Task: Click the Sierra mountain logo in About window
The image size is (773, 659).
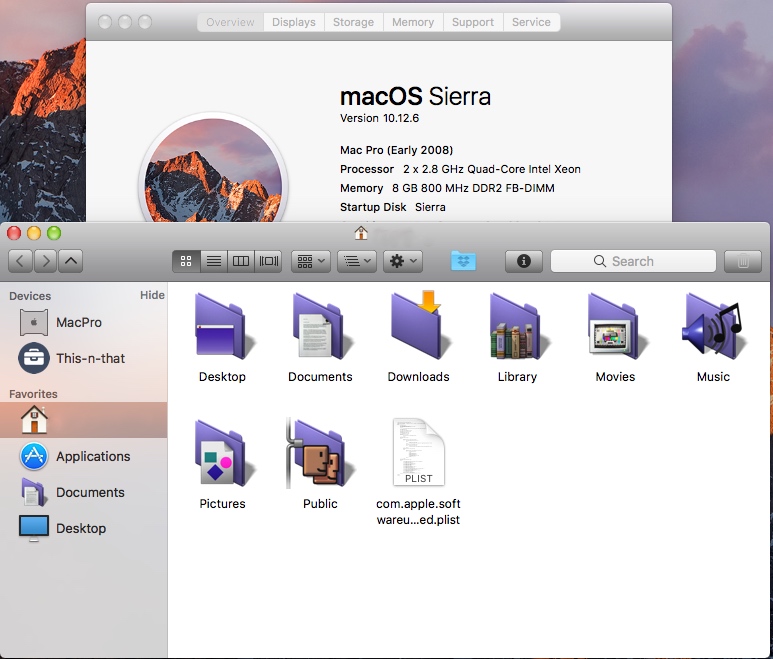Action: [x=213, y=170]
